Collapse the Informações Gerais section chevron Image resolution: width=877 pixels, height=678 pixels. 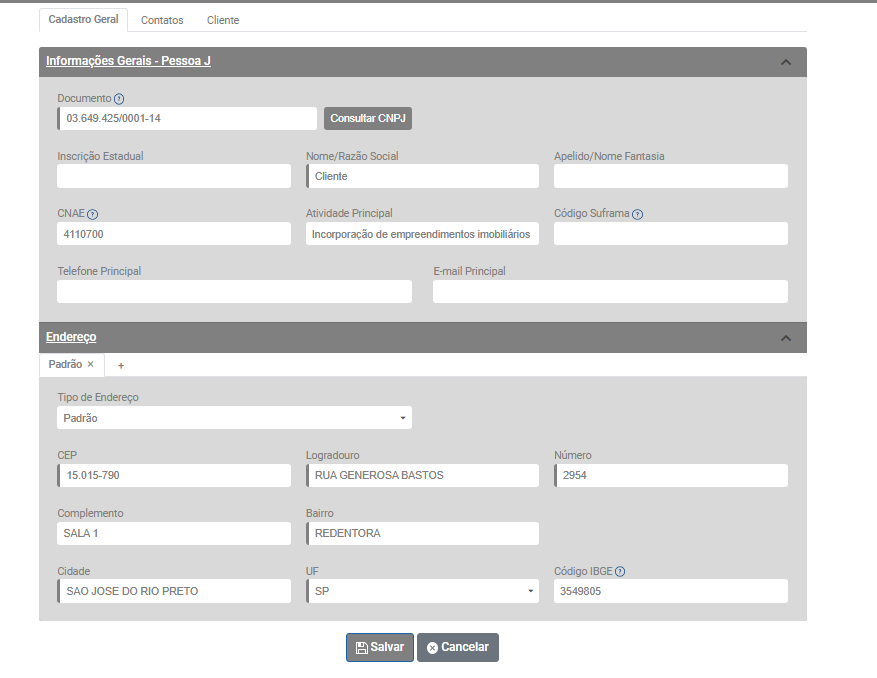tap(785, 62)
